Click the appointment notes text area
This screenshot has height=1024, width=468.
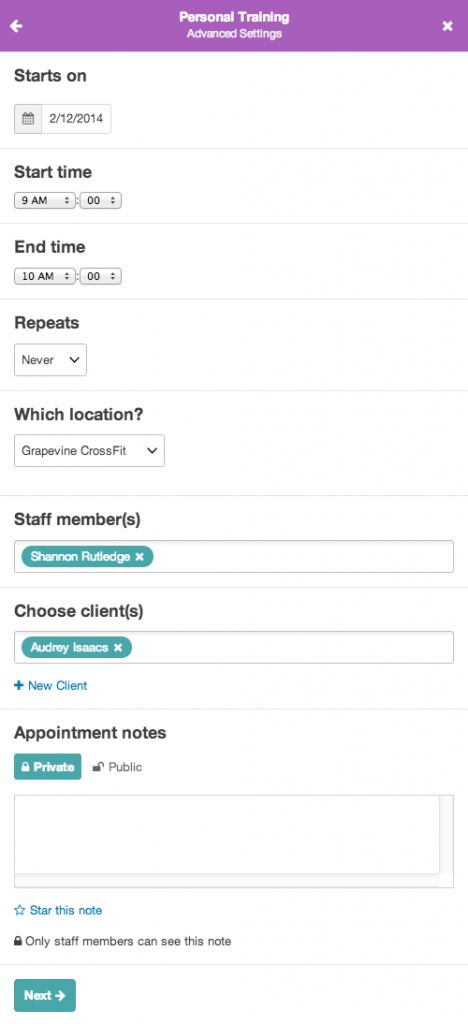point(234,841)
